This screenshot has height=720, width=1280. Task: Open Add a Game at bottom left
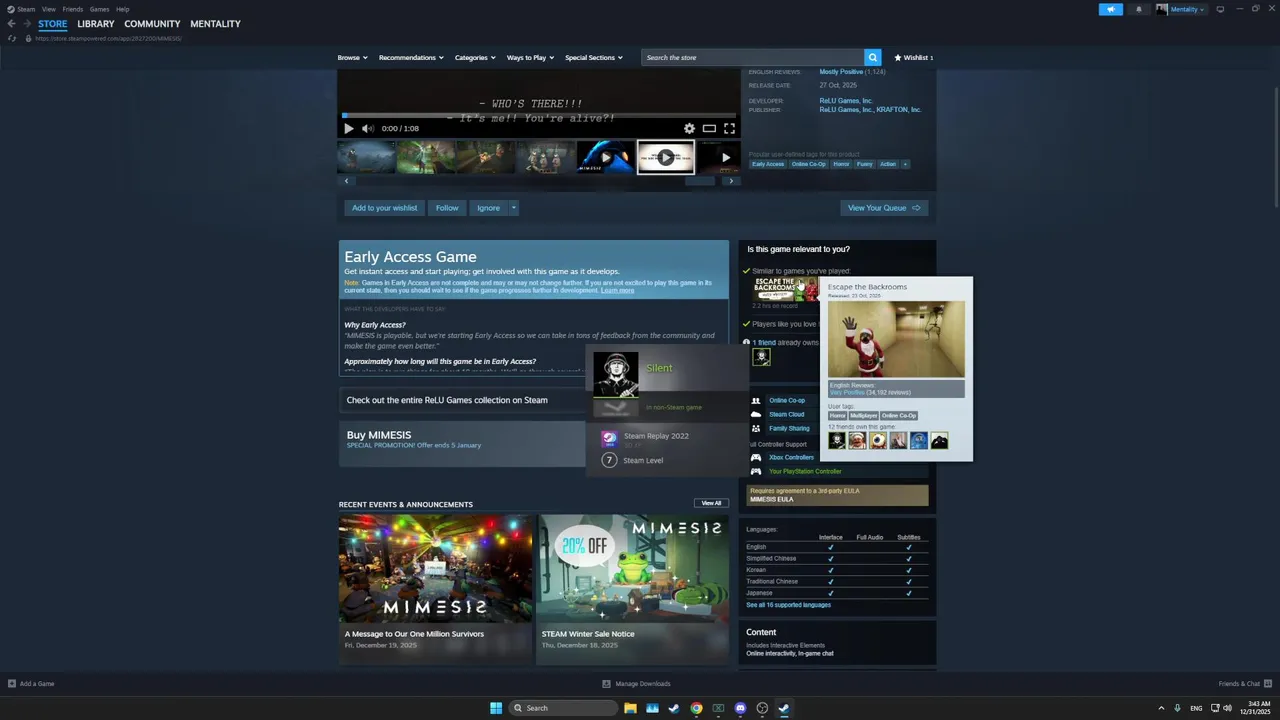(31, 684)
